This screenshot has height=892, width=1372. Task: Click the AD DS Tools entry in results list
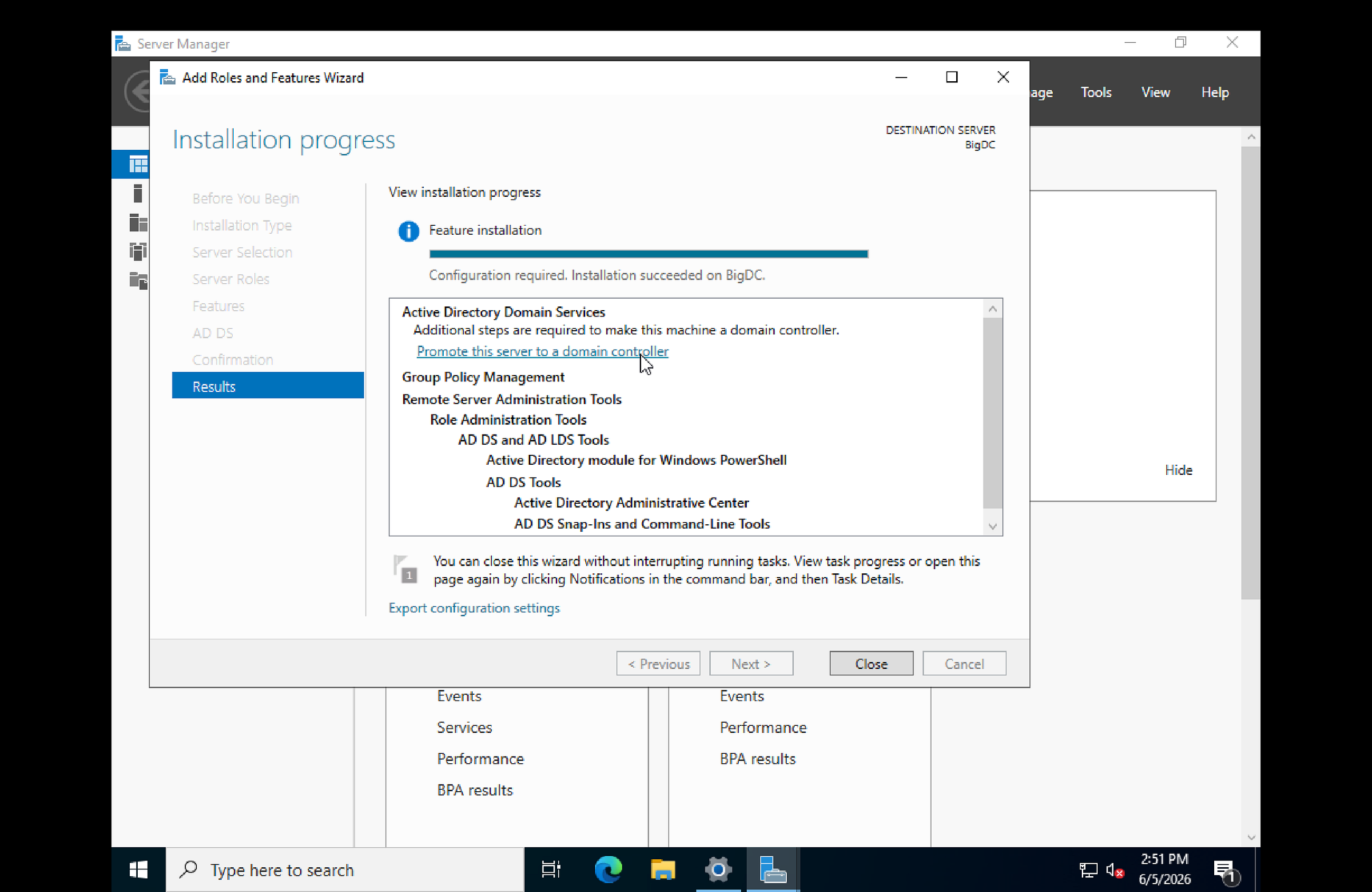[523, 482]
